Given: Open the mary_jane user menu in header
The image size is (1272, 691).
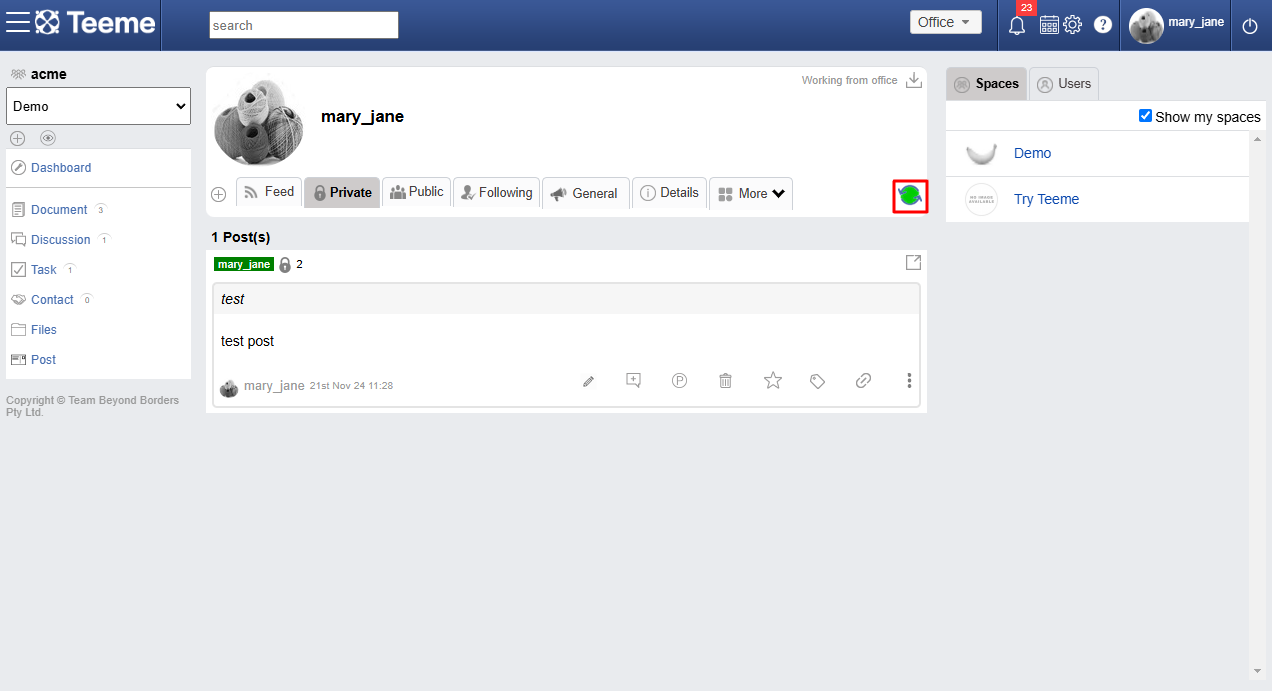Looking at the screenshot, I should point(1177,25).
